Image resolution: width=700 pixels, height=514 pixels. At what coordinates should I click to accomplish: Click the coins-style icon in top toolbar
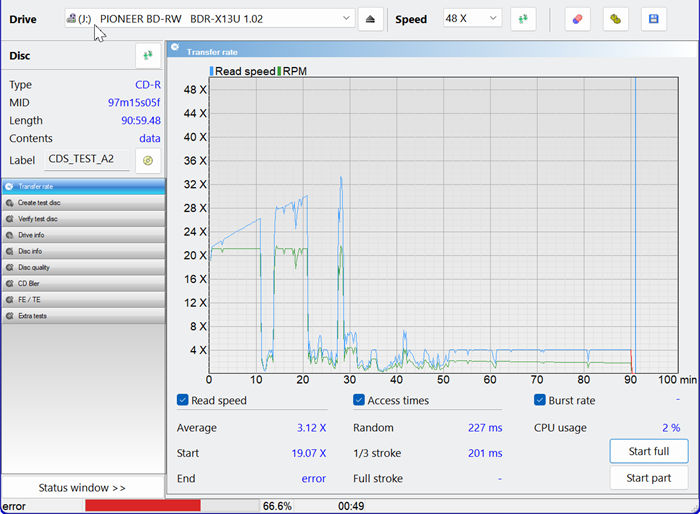click(x=616, y=19)
